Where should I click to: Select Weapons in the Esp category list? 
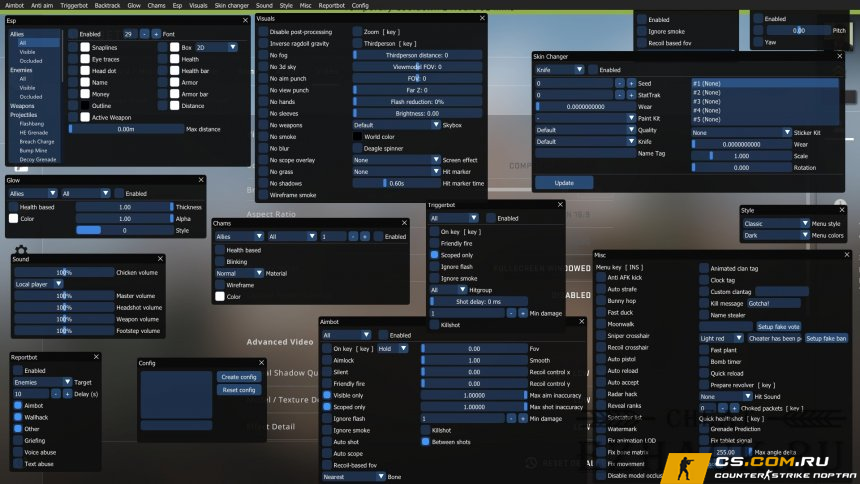(22, 106)
